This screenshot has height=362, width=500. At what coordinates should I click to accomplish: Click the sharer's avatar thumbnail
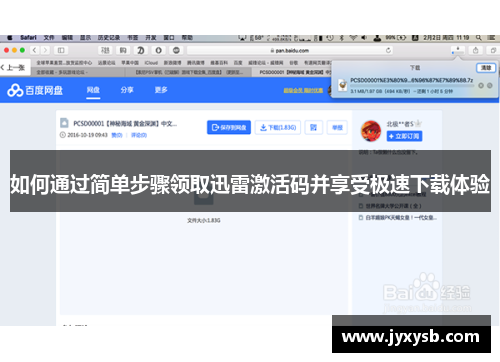[371, 131]
